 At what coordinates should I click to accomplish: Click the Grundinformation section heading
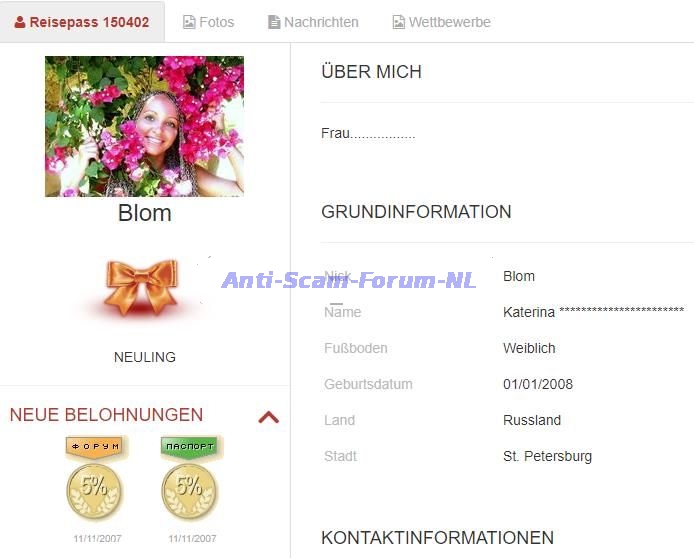click(x=416, y=212)
